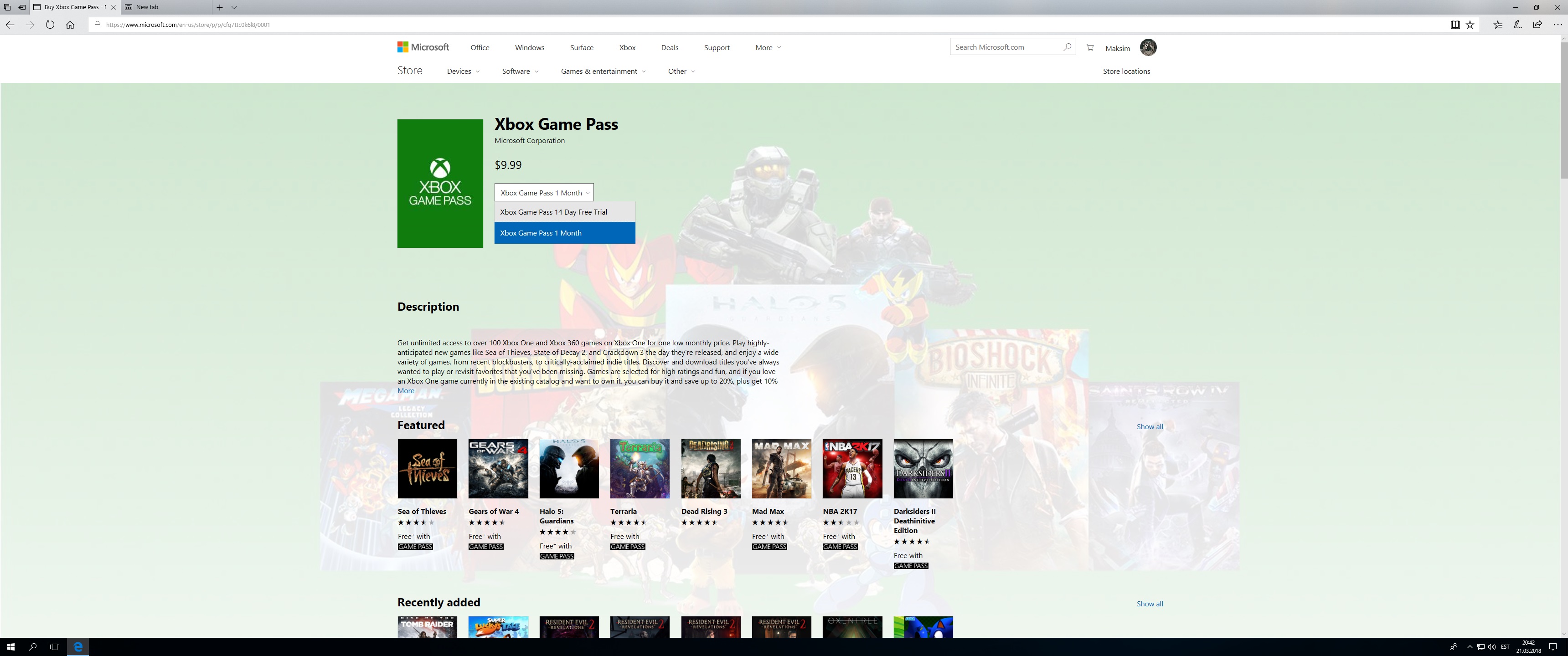
Task: Open the Reading view book icon
Action: point(1455,25)
